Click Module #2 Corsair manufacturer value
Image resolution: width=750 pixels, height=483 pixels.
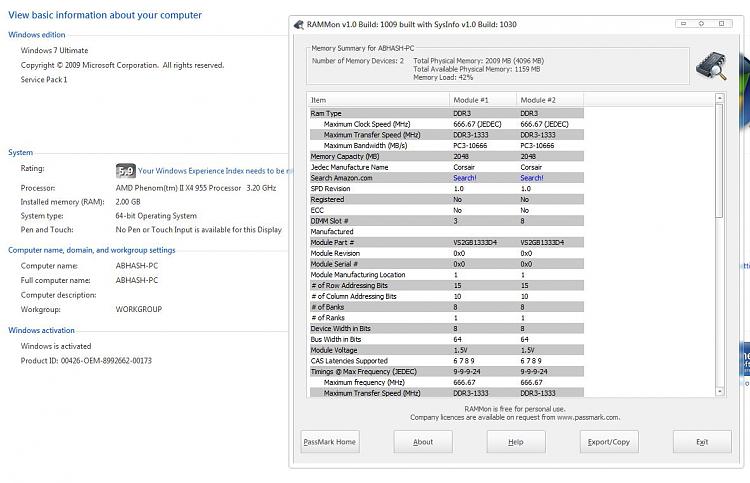point(531,167)
